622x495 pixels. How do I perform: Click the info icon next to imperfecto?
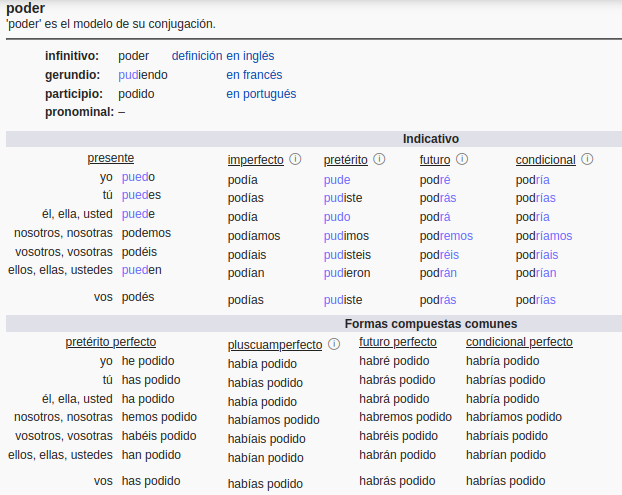tap(295, 159)
